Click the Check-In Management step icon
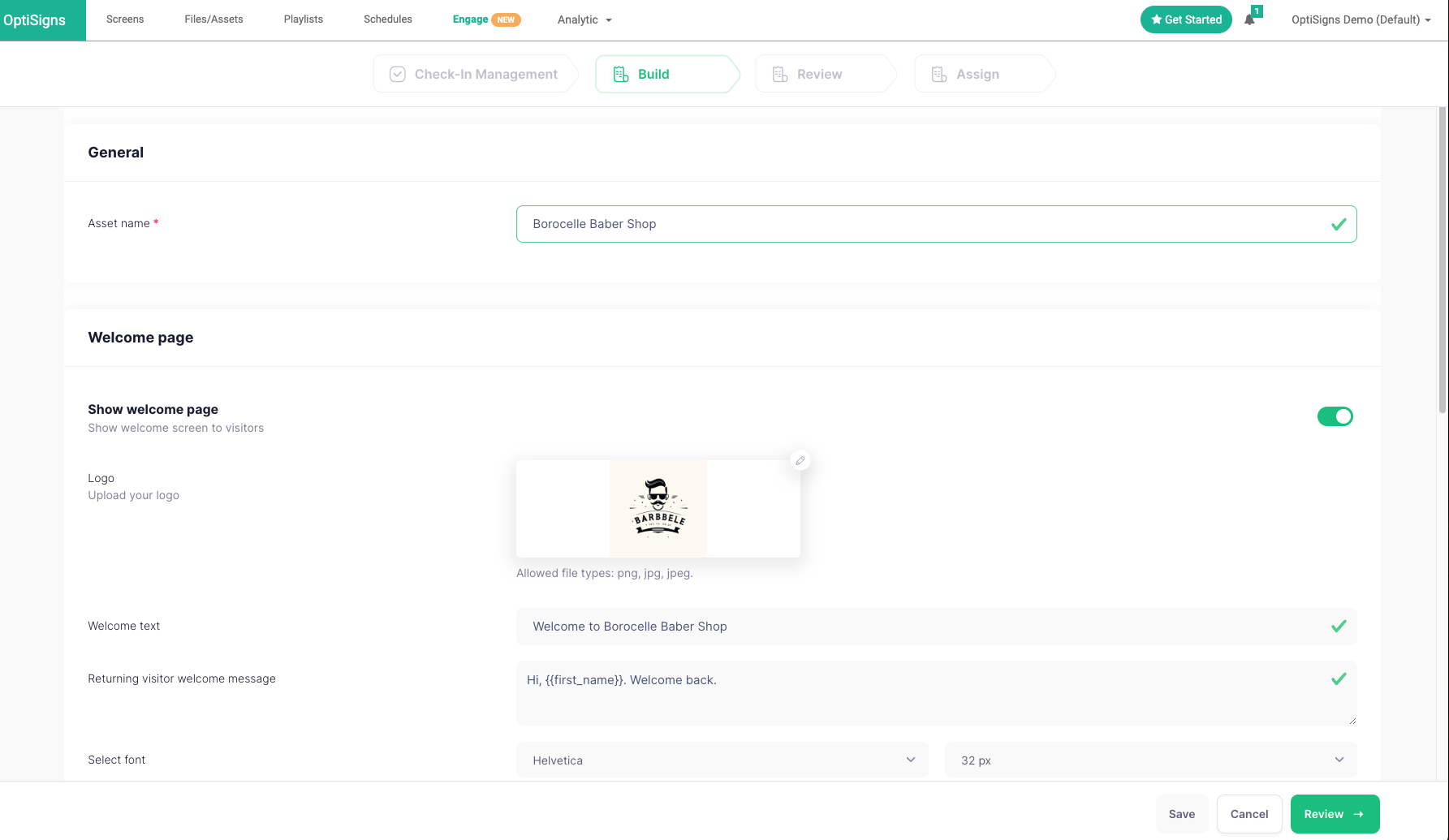This screenshot has height=840, width=1449. pos(398,75)
